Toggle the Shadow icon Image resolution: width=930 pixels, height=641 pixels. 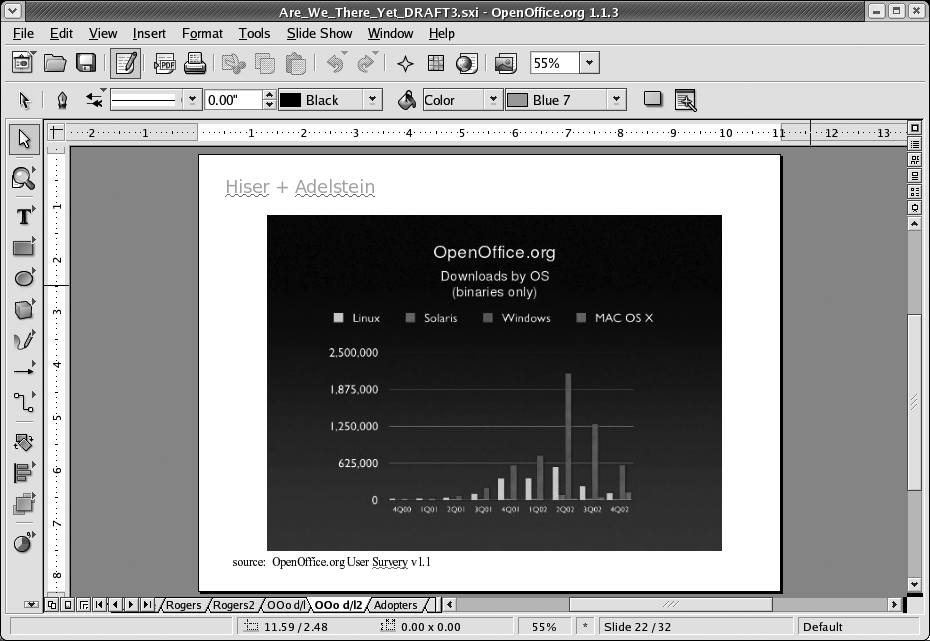click(x=652, y=99)
